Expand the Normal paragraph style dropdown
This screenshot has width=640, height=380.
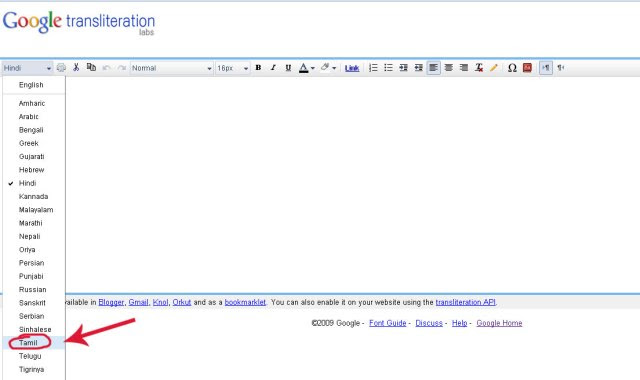click(172, 68)
